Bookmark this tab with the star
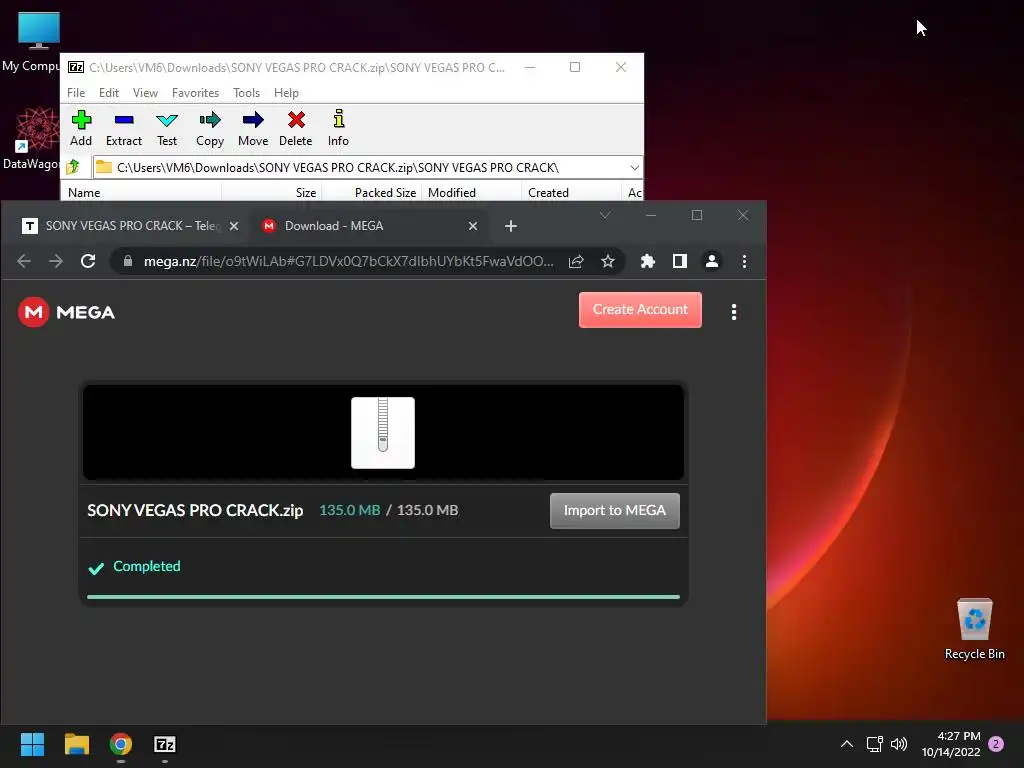The image size is (1024, 768). pos(608,261)
